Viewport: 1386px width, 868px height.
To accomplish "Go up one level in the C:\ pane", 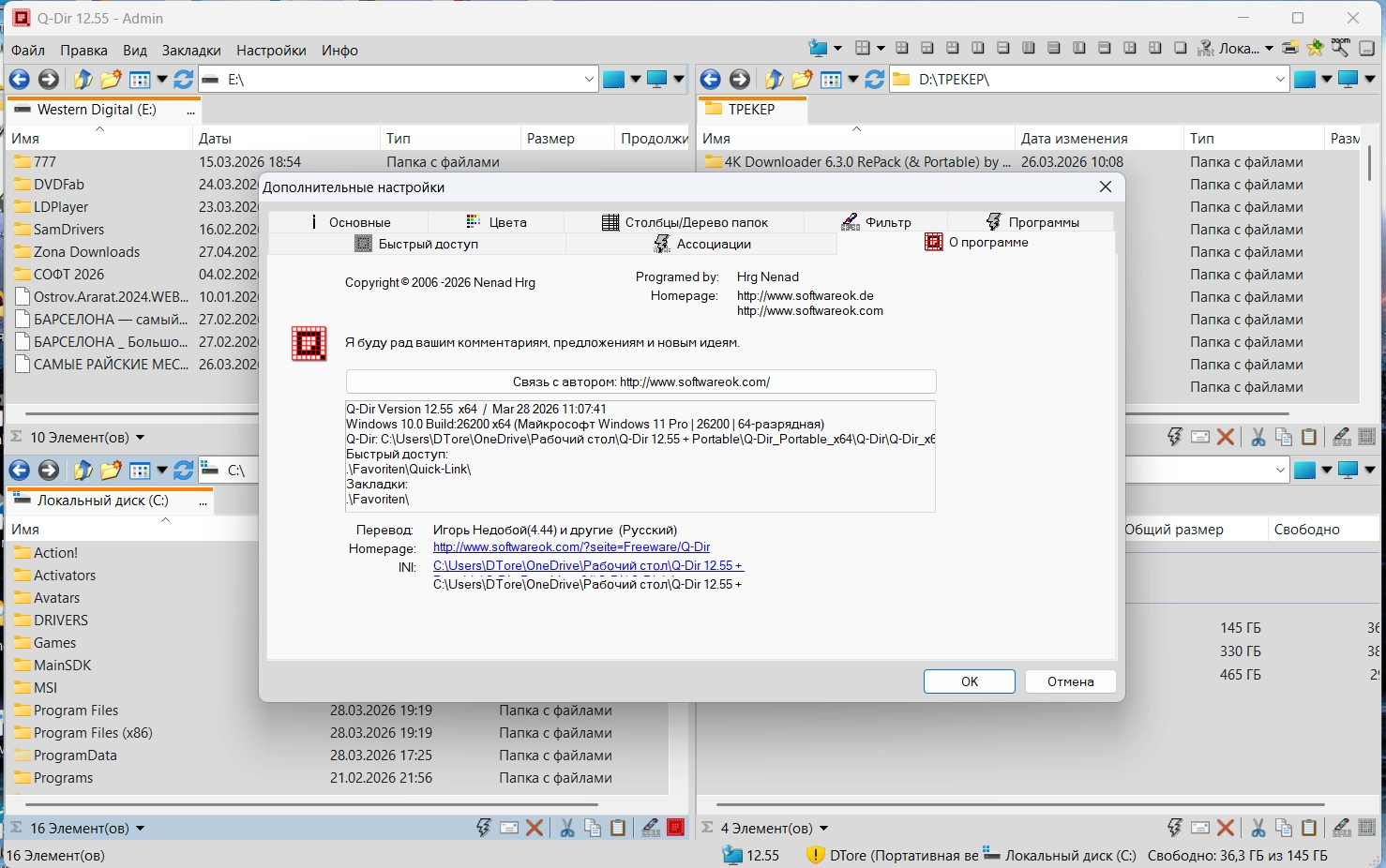I will [83, 471].
